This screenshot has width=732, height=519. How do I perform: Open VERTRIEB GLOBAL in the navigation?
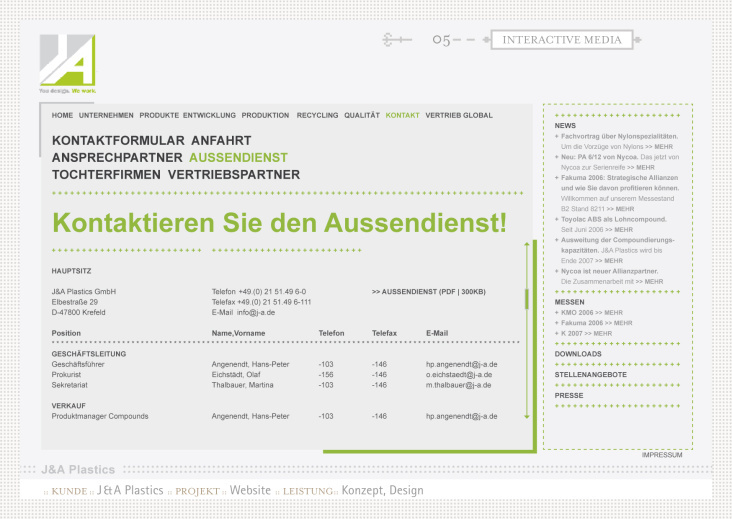click(x=459, y=116)
